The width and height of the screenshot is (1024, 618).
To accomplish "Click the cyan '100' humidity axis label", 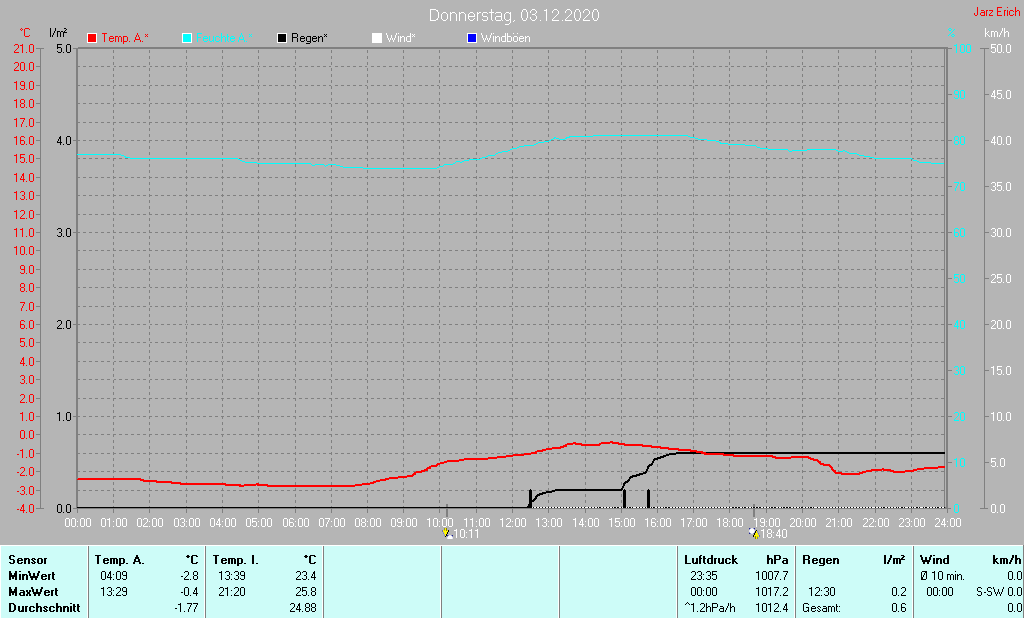I will 963,48.
